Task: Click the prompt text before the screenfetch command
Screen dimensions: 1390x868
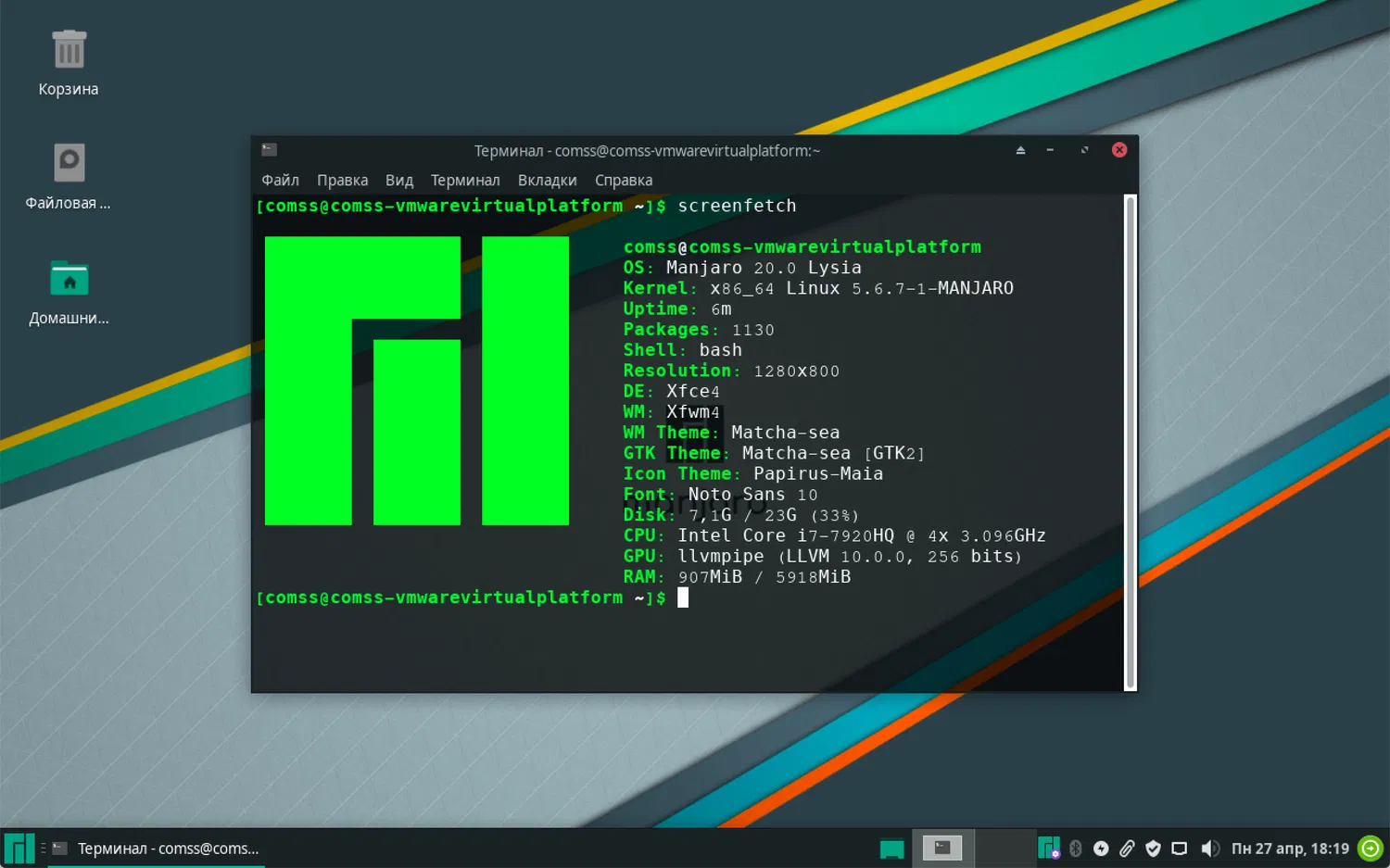Action: (x=461, y=206)
